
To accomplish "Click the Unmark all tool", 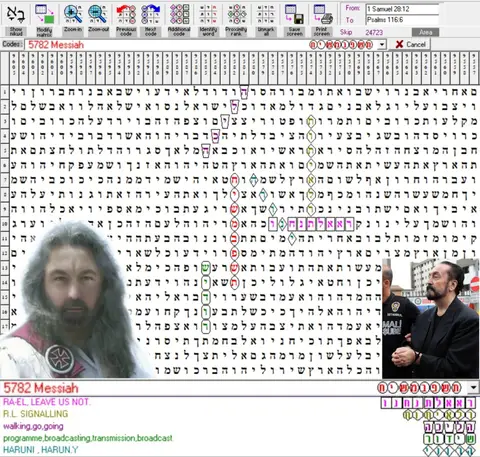I will (266, 19).
